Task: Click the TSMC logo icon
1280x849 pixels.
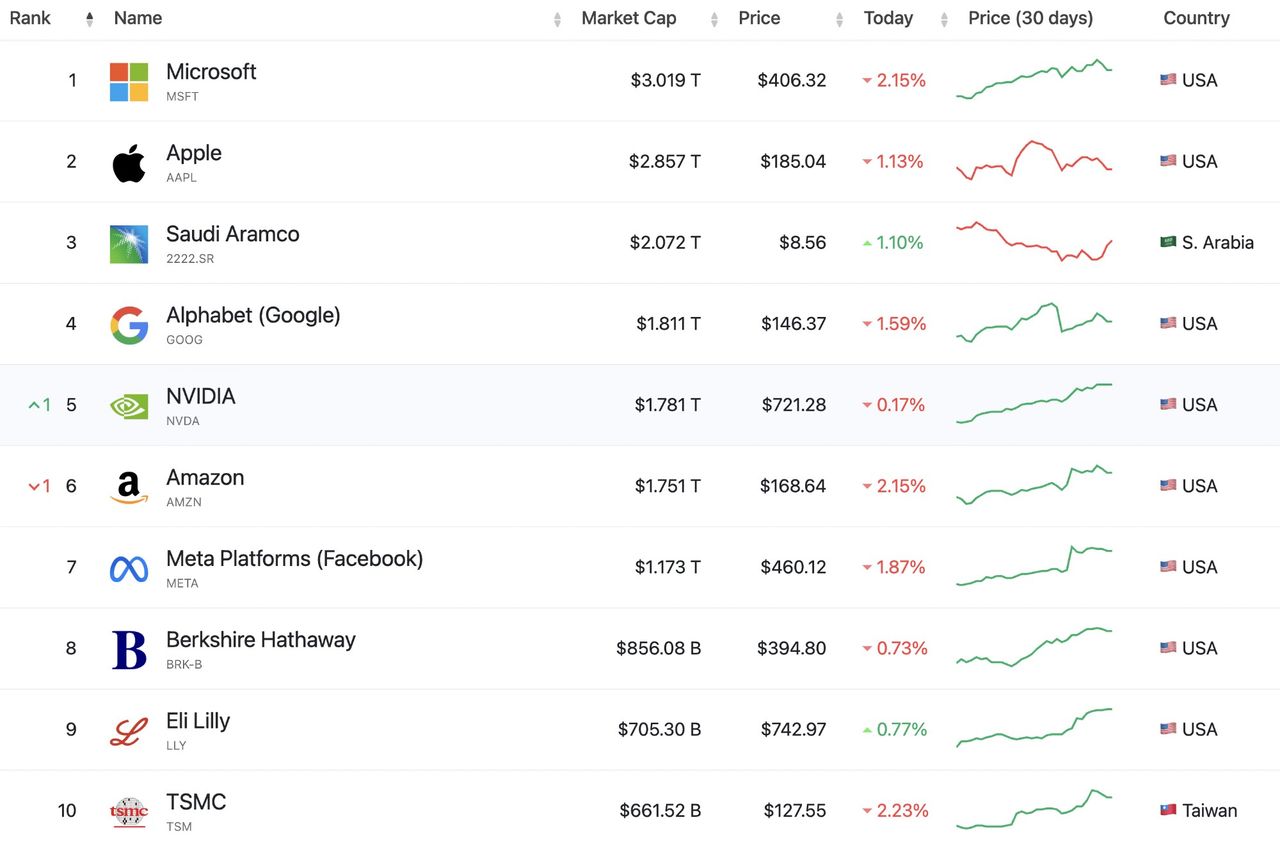Action: [x=129, y=811]
